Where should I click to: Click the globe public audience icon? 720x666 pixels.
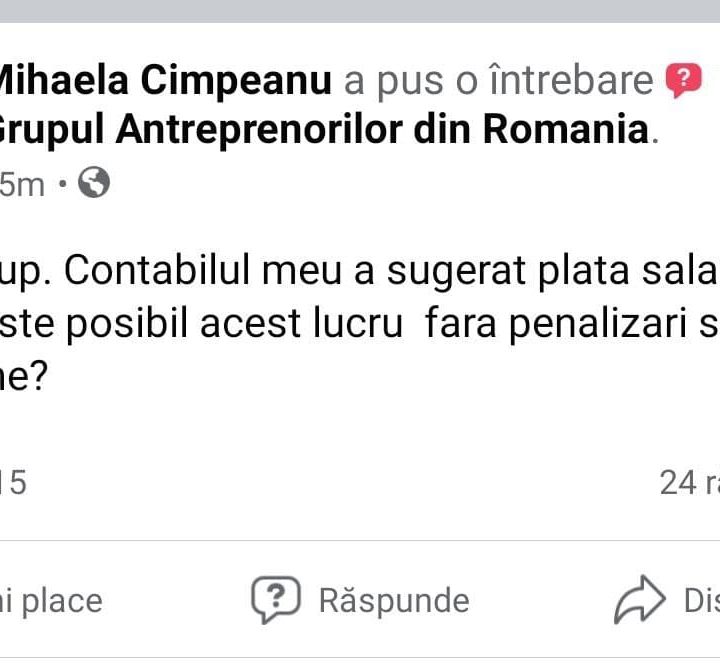click(x=93, y=184)
